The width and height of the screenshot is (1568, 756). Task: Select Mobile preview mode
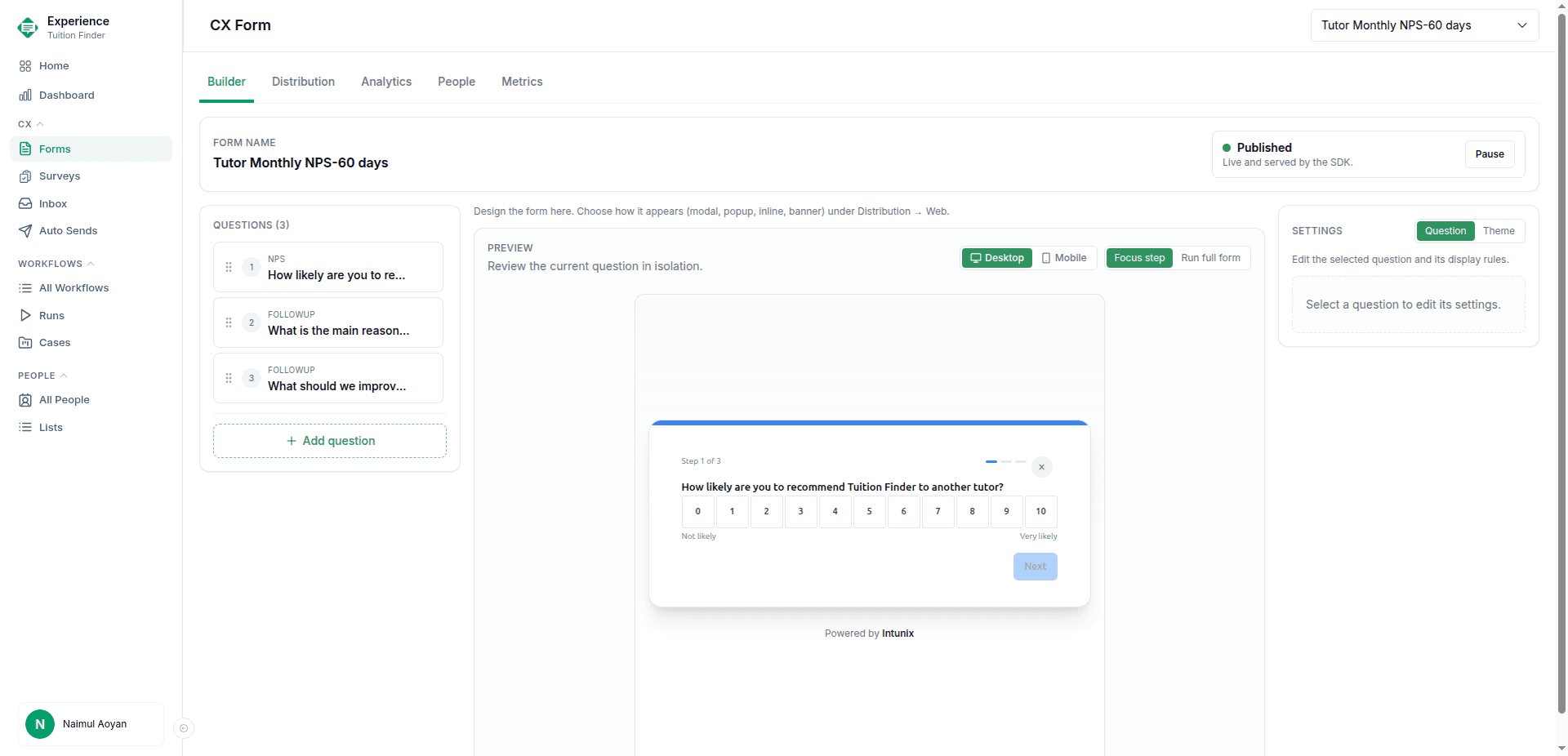pos(1064,258)
